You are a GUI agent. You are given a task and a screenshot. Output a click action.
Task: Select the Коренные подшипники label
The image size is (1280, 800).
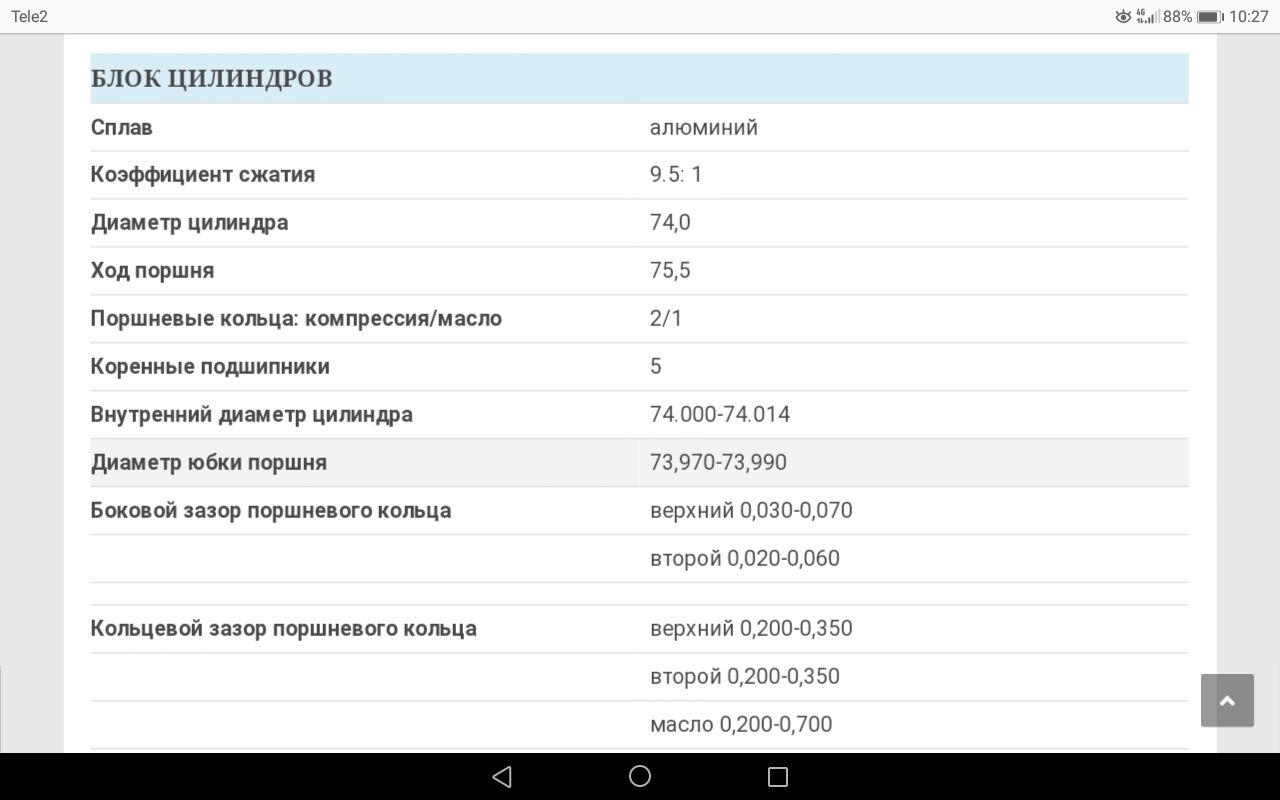tap(210, 366)
